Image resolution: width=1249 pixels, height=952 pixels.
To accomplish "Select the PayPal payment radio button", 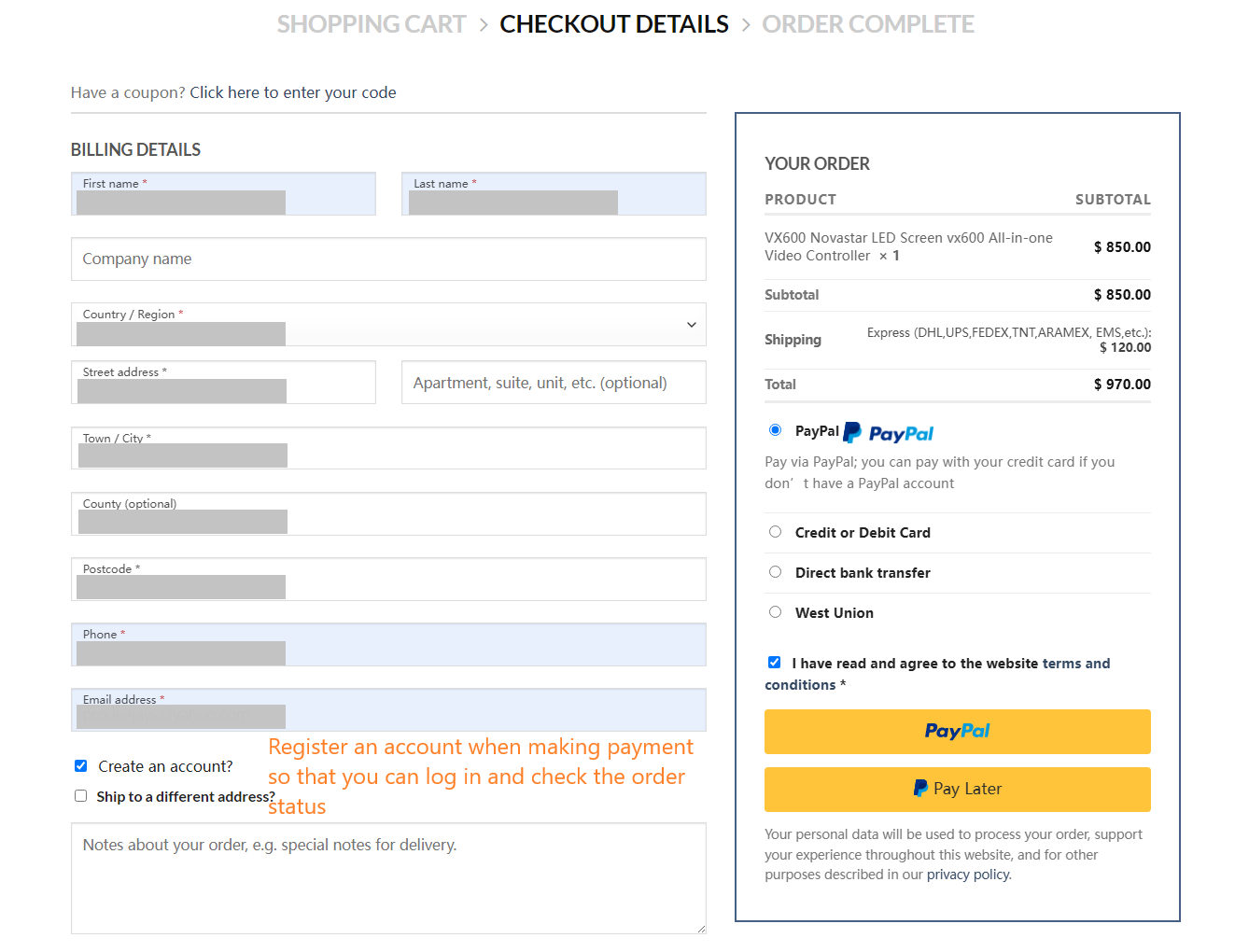I will click(x=775, y=430).
